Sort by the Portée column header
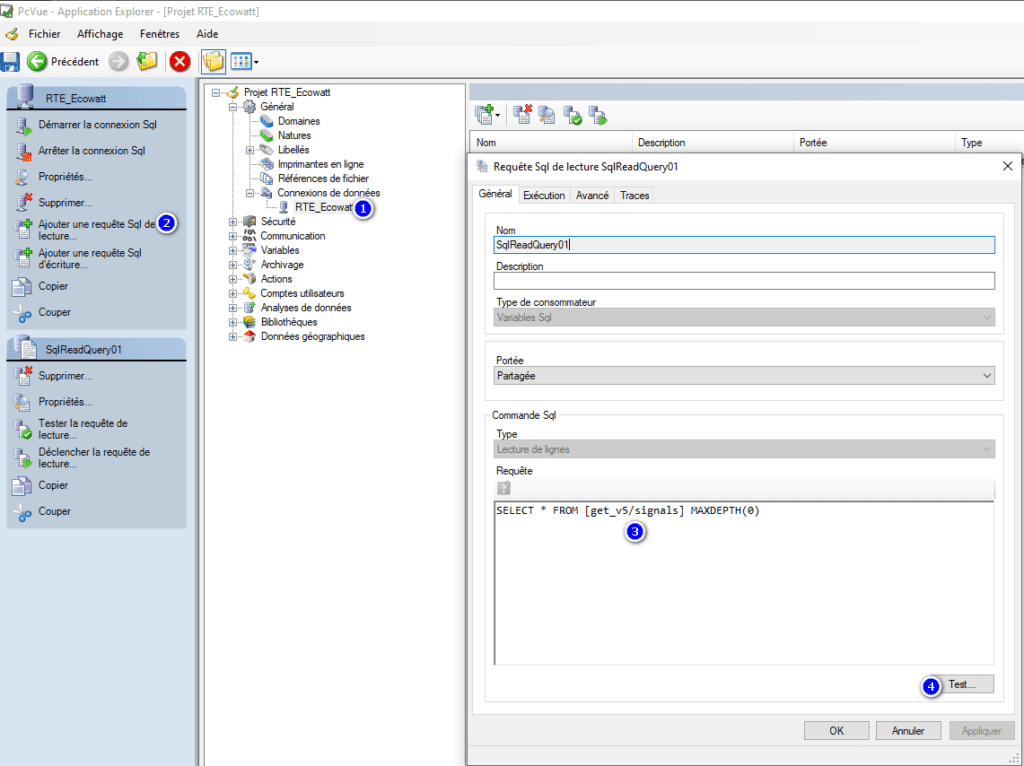This screenshot has height=766, width=1024. click(874, 142)
